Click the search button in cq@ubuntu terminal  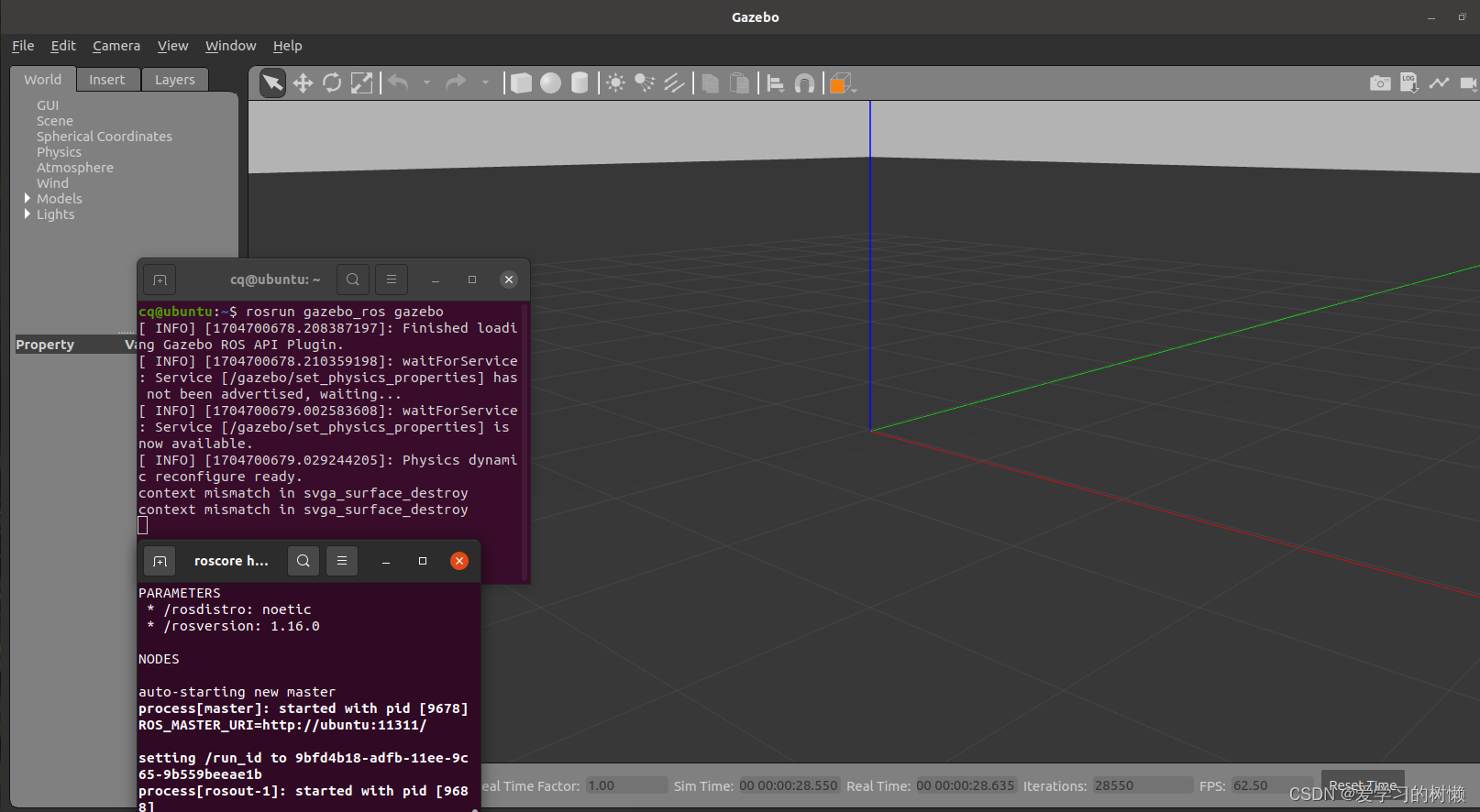353,280
